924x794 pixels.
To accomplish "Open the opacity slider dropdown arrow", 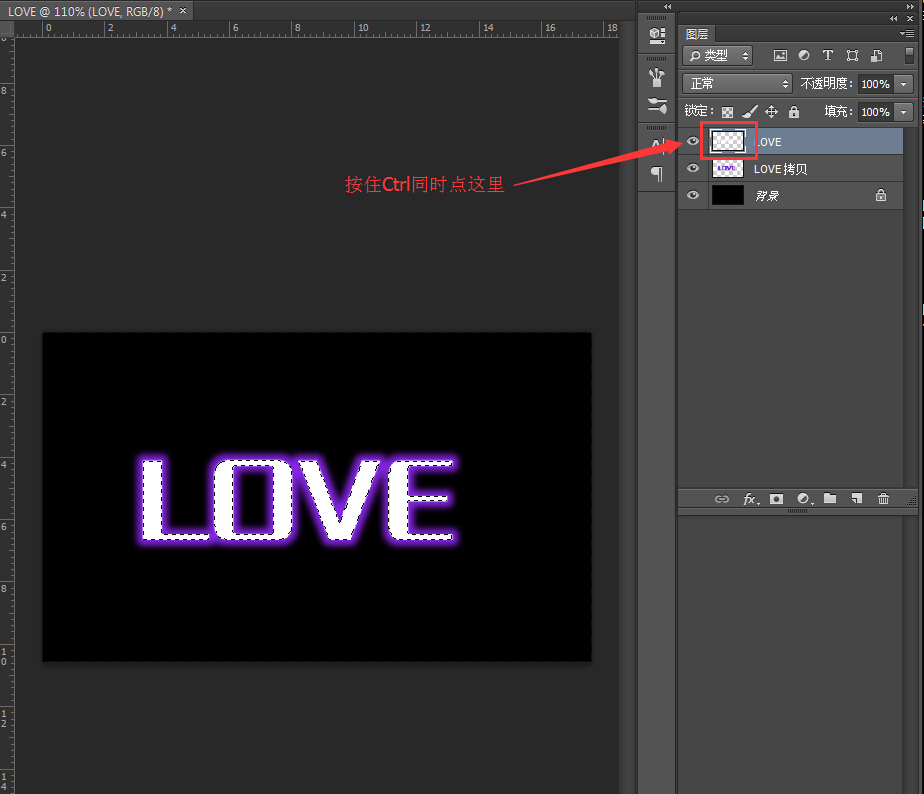I will click(x=904, y=84).
